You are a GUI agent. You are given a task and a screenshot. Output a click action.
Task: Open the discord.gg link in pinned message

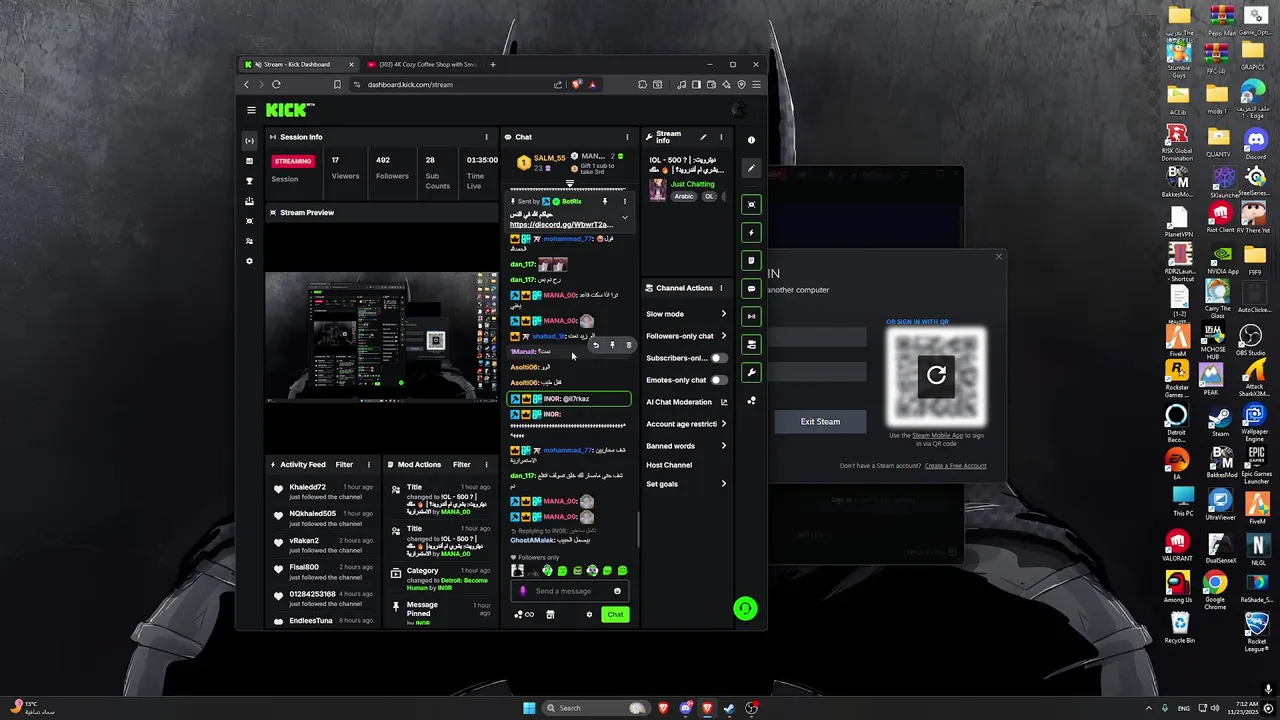click(x=561, y=225)
